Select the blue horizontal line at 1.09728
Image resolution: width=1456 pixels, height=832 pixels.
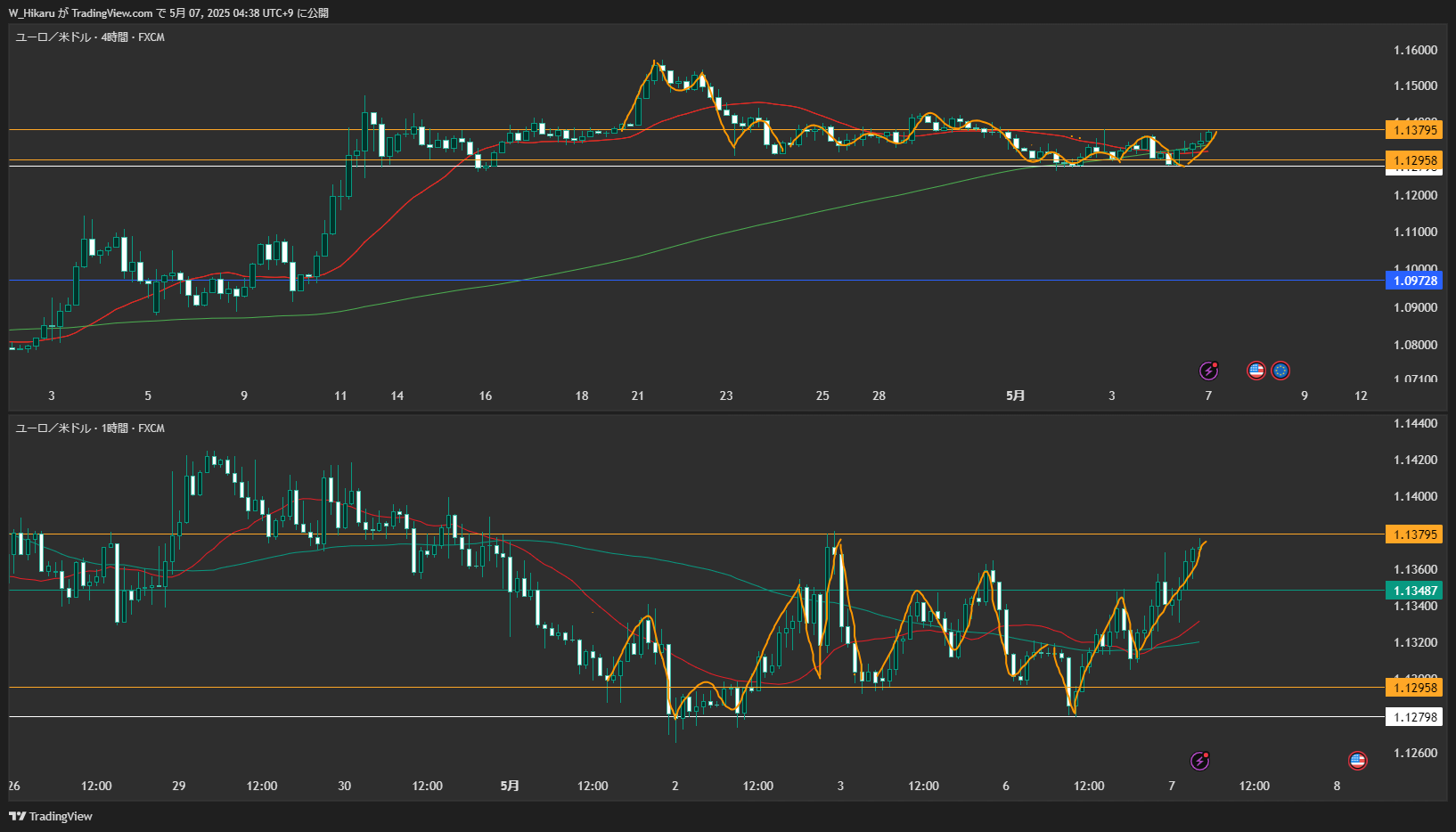pos(695,281)
